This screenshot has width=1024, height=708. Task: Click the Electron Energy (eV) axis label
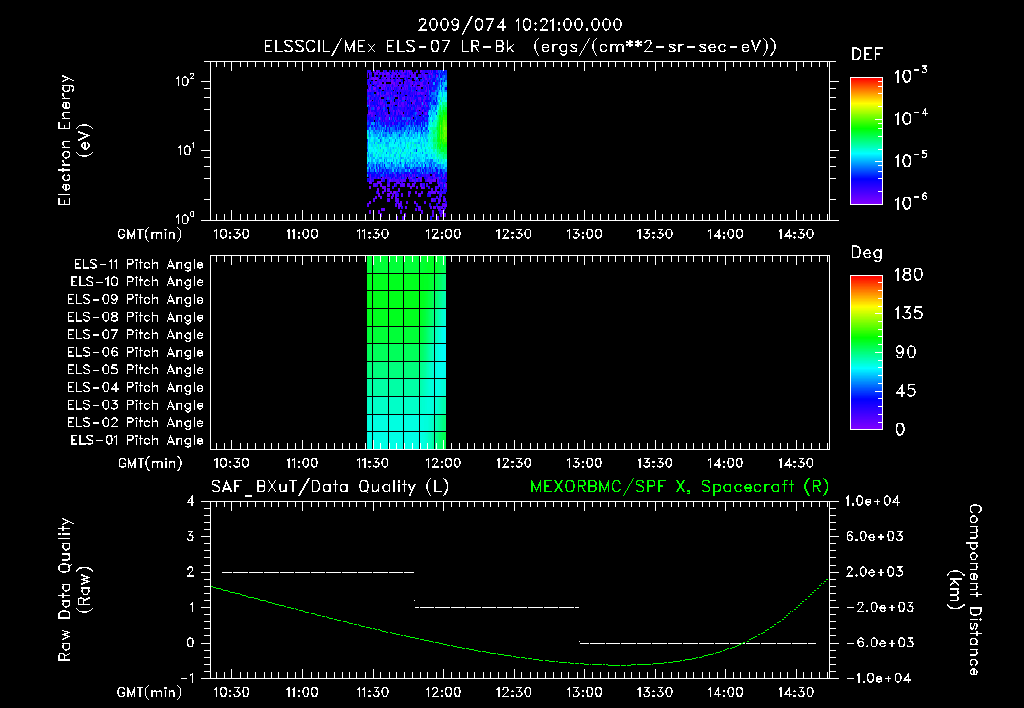[74, 140]
